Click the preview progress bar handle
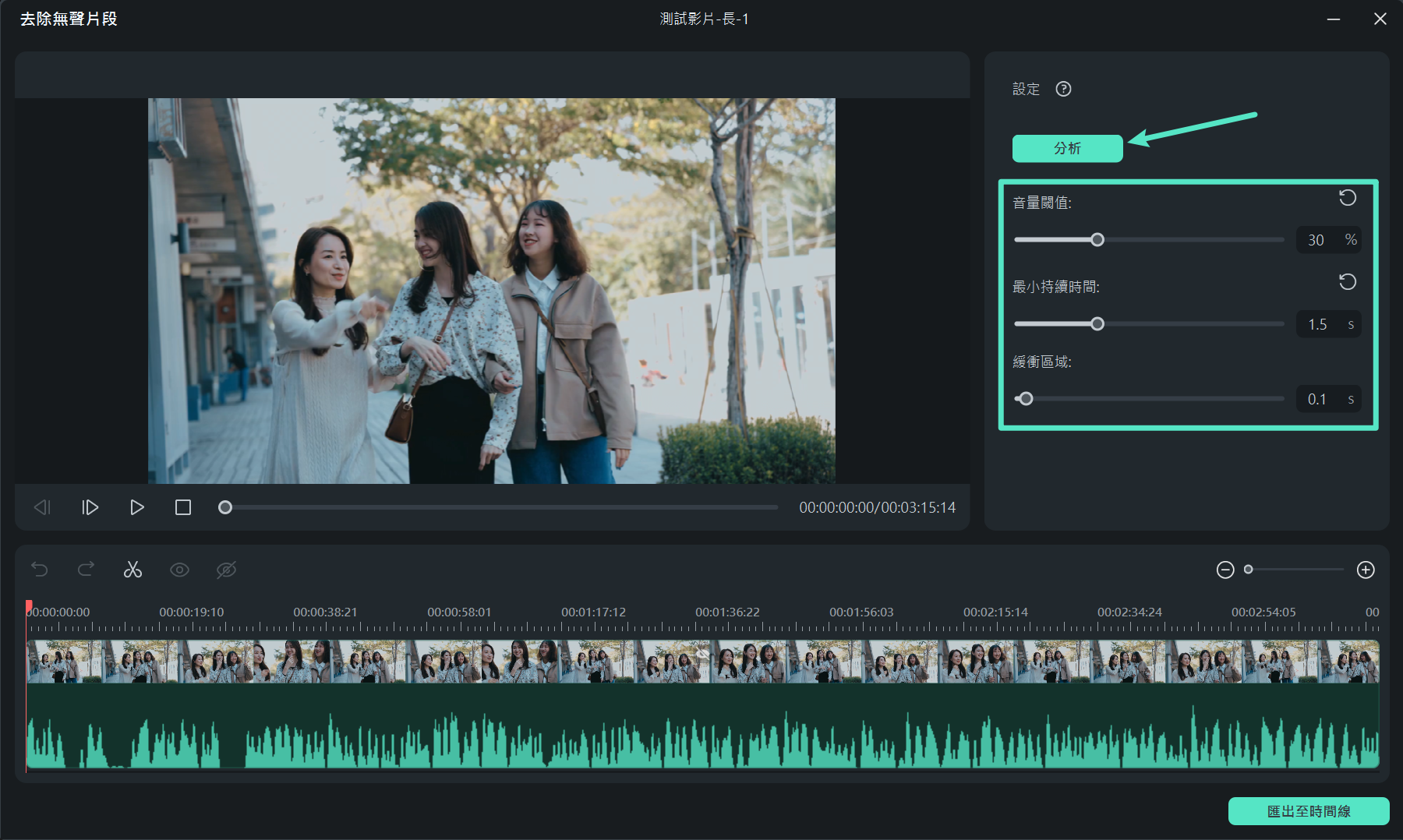Image resolution: width=1403 pixels, height=840 pixels. pos(225,507)
